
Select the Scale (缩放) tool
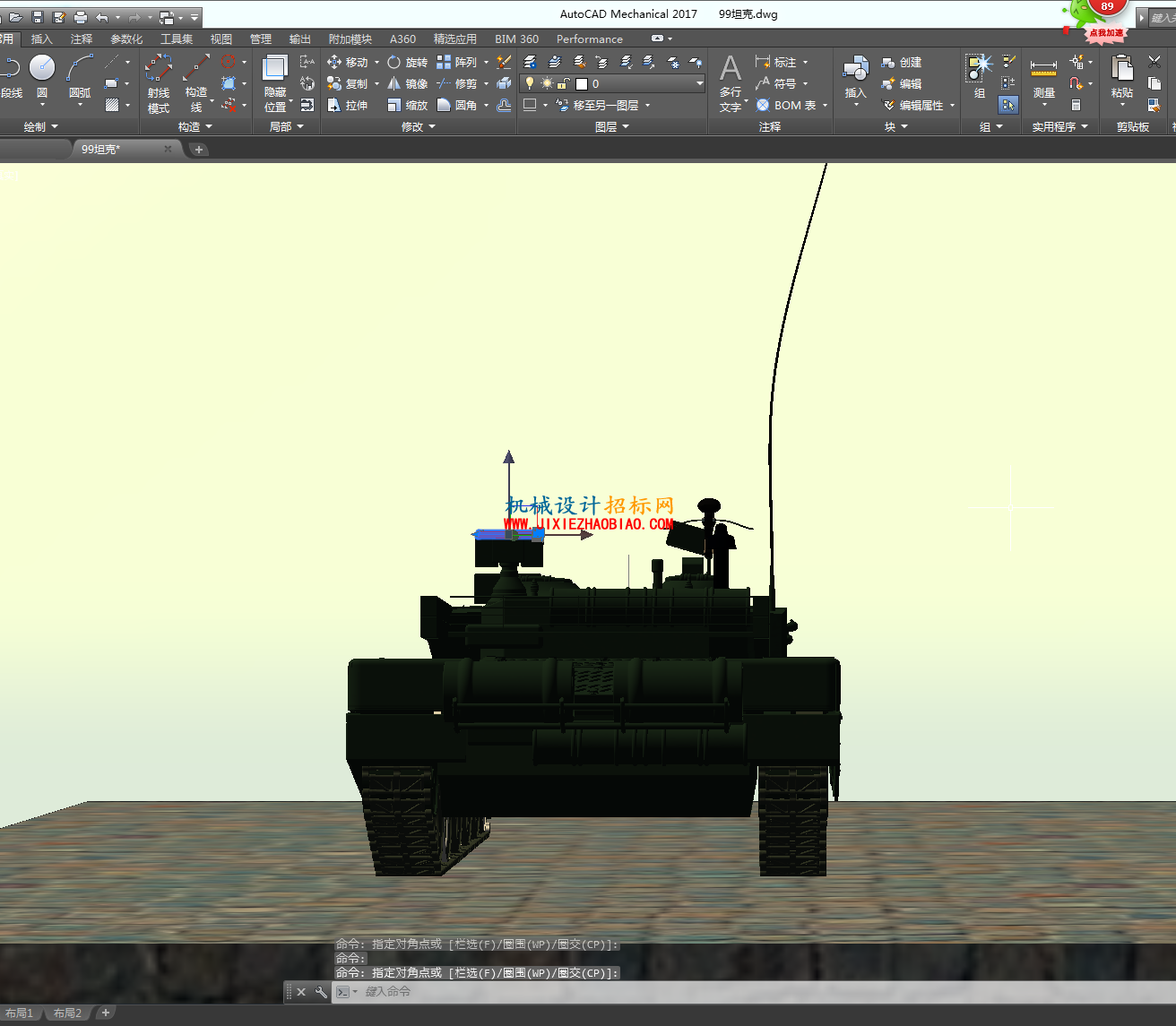click(407, 105)
